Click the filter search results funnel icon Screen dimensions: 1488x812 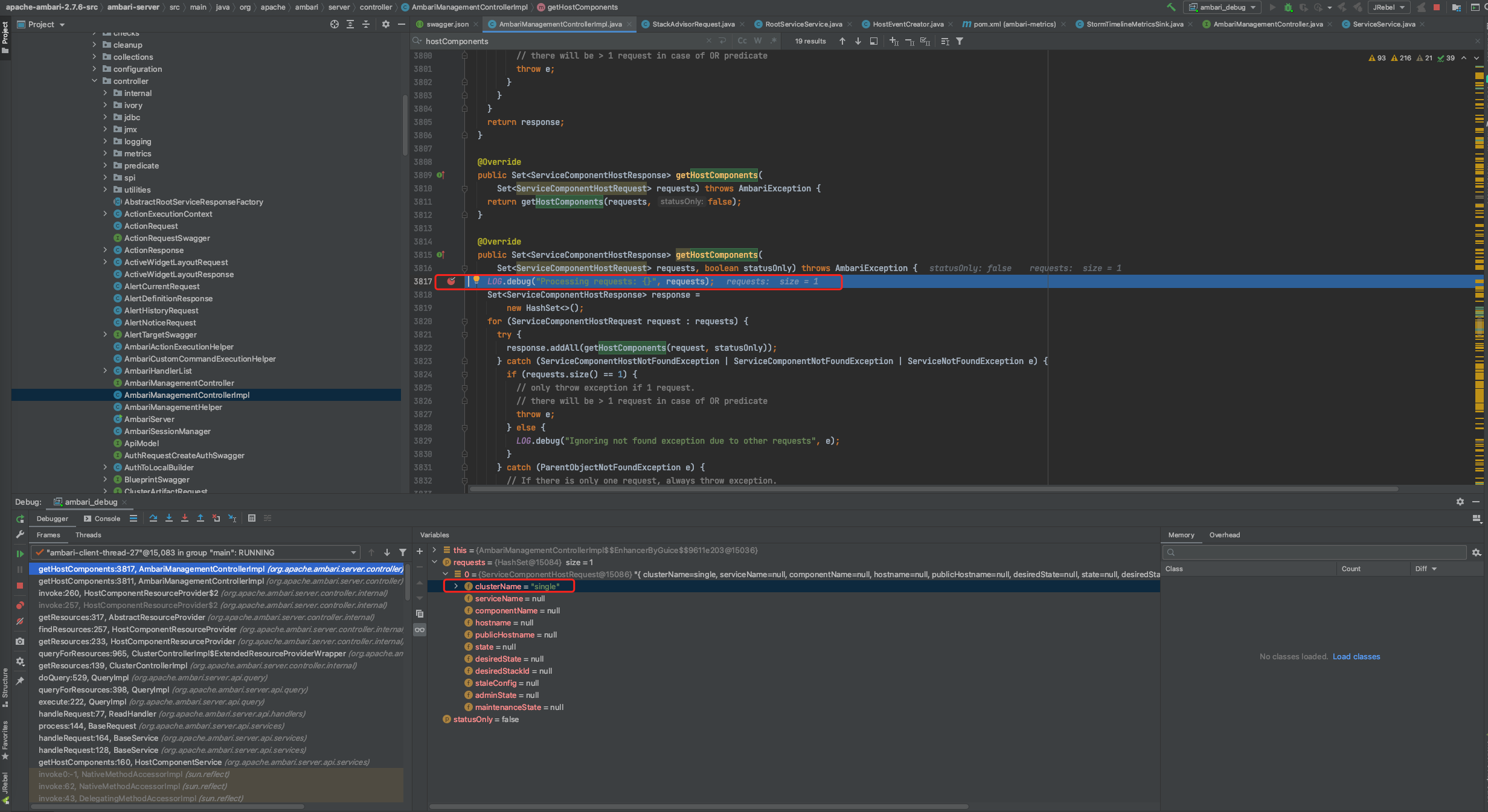pyautogui.click(x=960, y=41)
